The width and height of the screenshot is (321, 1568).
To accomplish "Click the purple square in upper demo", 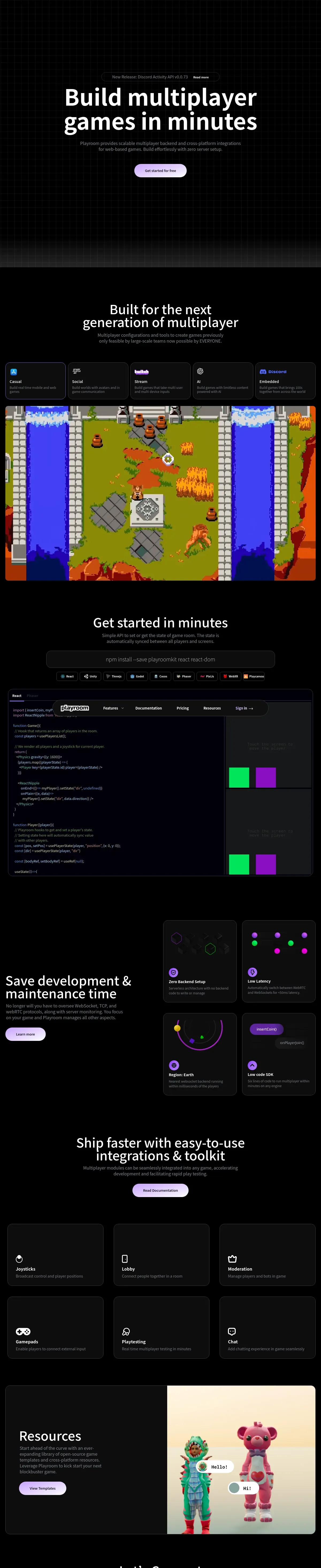I will [x=266, y=777].
